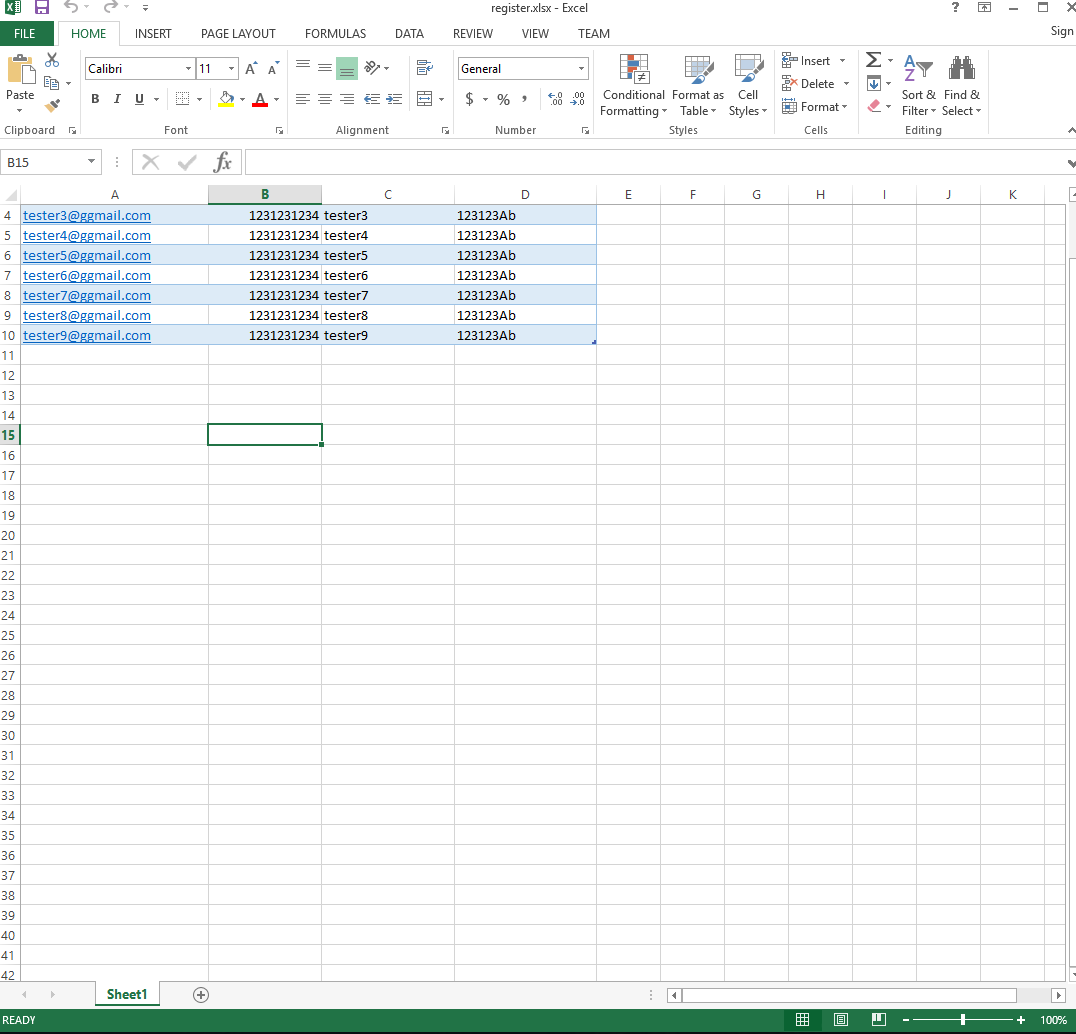Click in the formula bar input
The width and height of the screenshot is (1076, 1034).
tap(650, 162)
